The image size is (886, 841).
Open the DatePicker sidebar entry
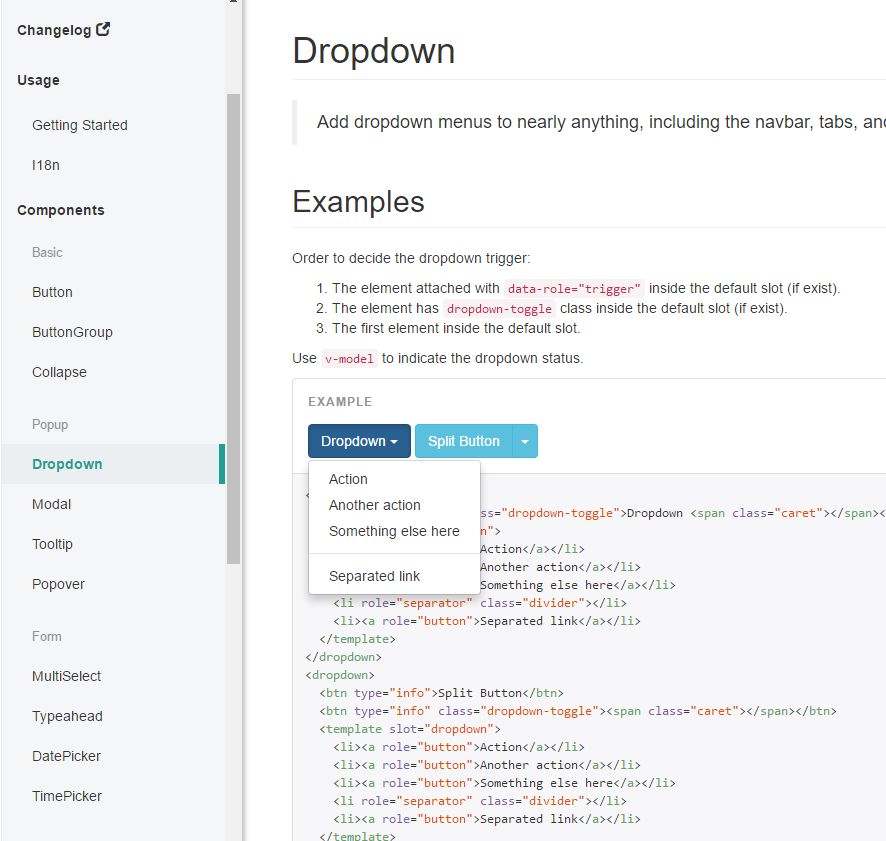coord(66,756)
